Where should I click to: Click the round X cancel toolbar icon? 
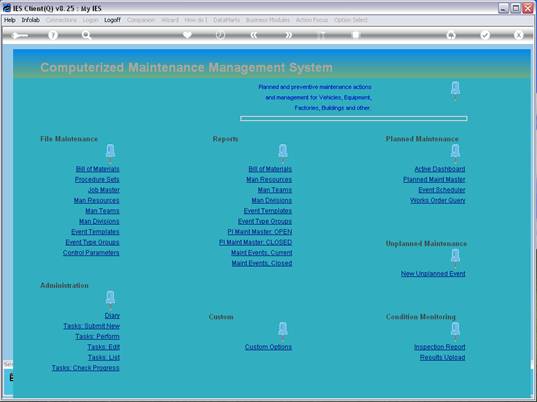click(519, 35)
